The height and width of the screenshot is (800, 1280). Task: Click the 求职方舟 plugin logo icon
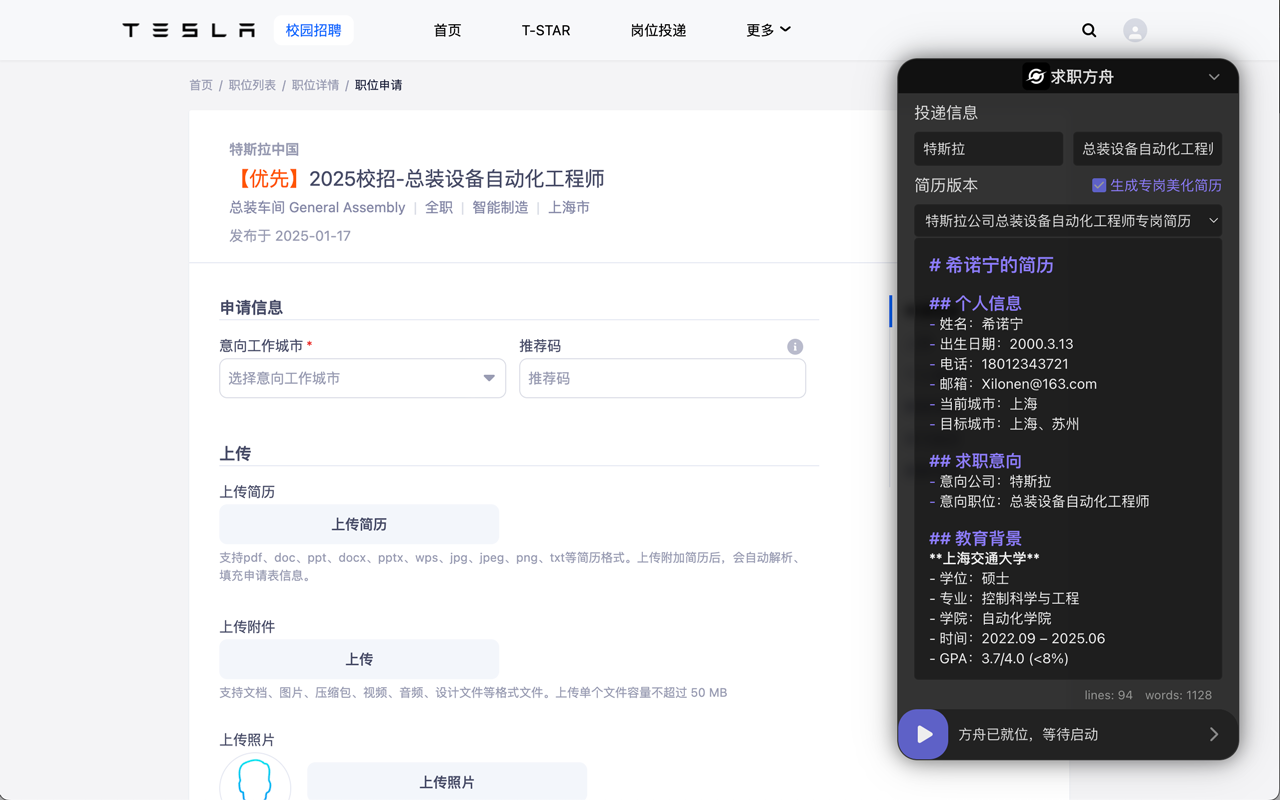(x=1035, y=76)
